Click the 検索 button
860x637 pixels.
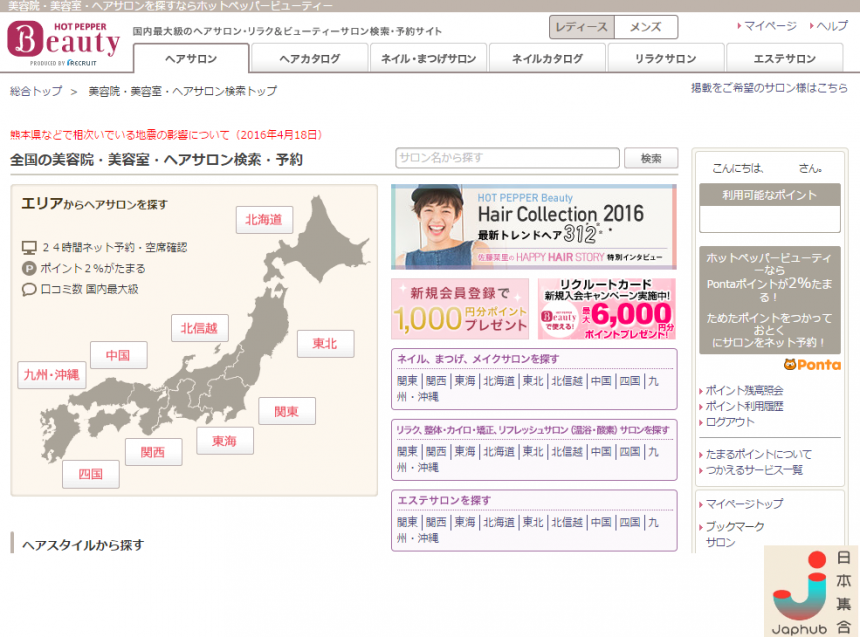click(x=651, y=158)
